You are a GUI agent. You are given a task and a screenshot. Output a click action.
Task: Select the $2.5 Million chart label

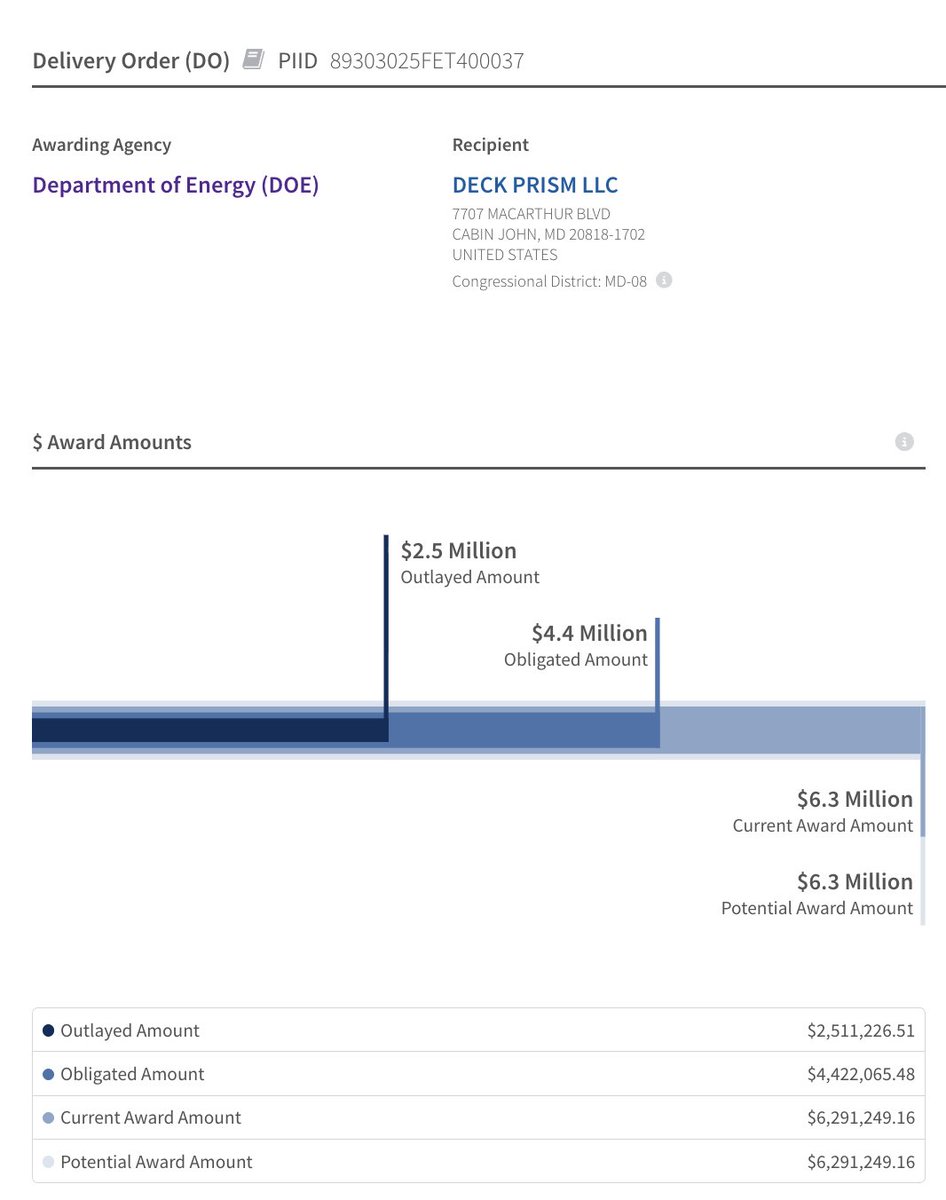tap(458, 551)
